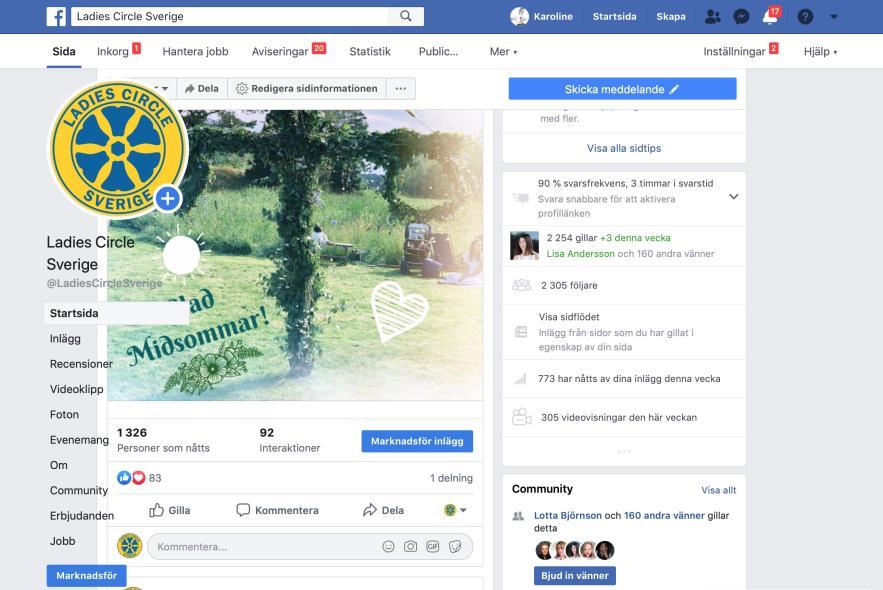Image resolution: width=883 pixels, height=590 pixels.
Task: Click Dela button on the post
Action: [383, 510]
